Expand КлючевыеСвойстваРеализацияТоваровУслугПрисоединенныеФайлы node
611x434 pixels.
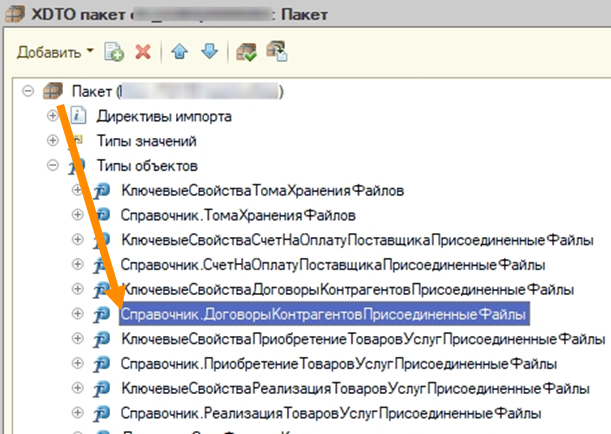tap(78, 388)
